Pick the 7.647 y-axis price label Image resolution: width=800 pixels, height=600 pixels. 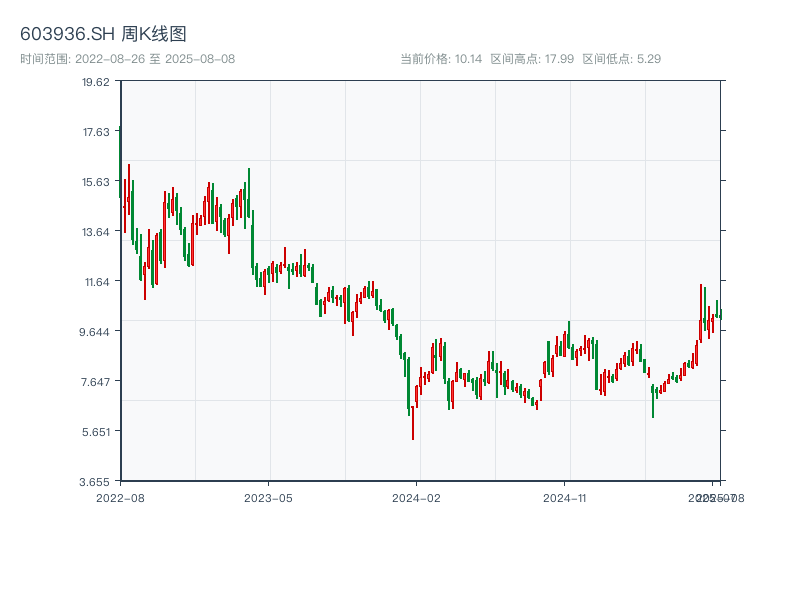click(96, 381)
